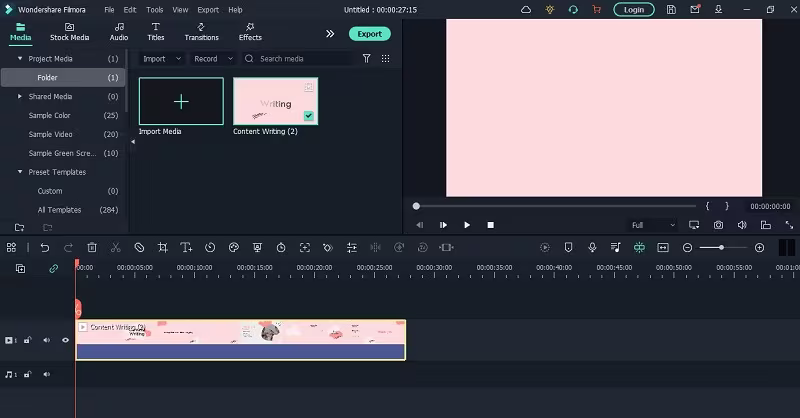Collapse the media library panel arrow

tap(133, 142)
